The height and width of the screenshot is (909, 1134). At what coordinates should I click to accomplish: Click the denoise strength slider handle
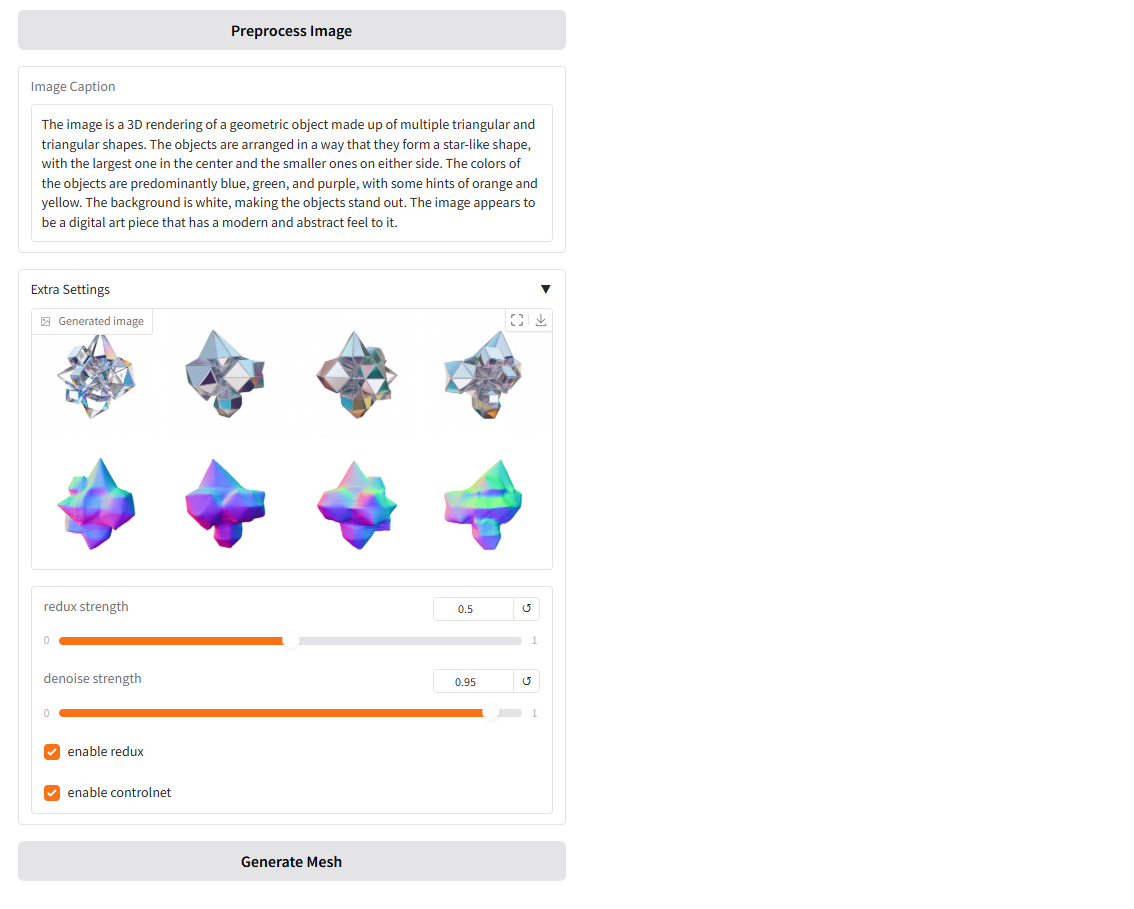coord(491,713)
